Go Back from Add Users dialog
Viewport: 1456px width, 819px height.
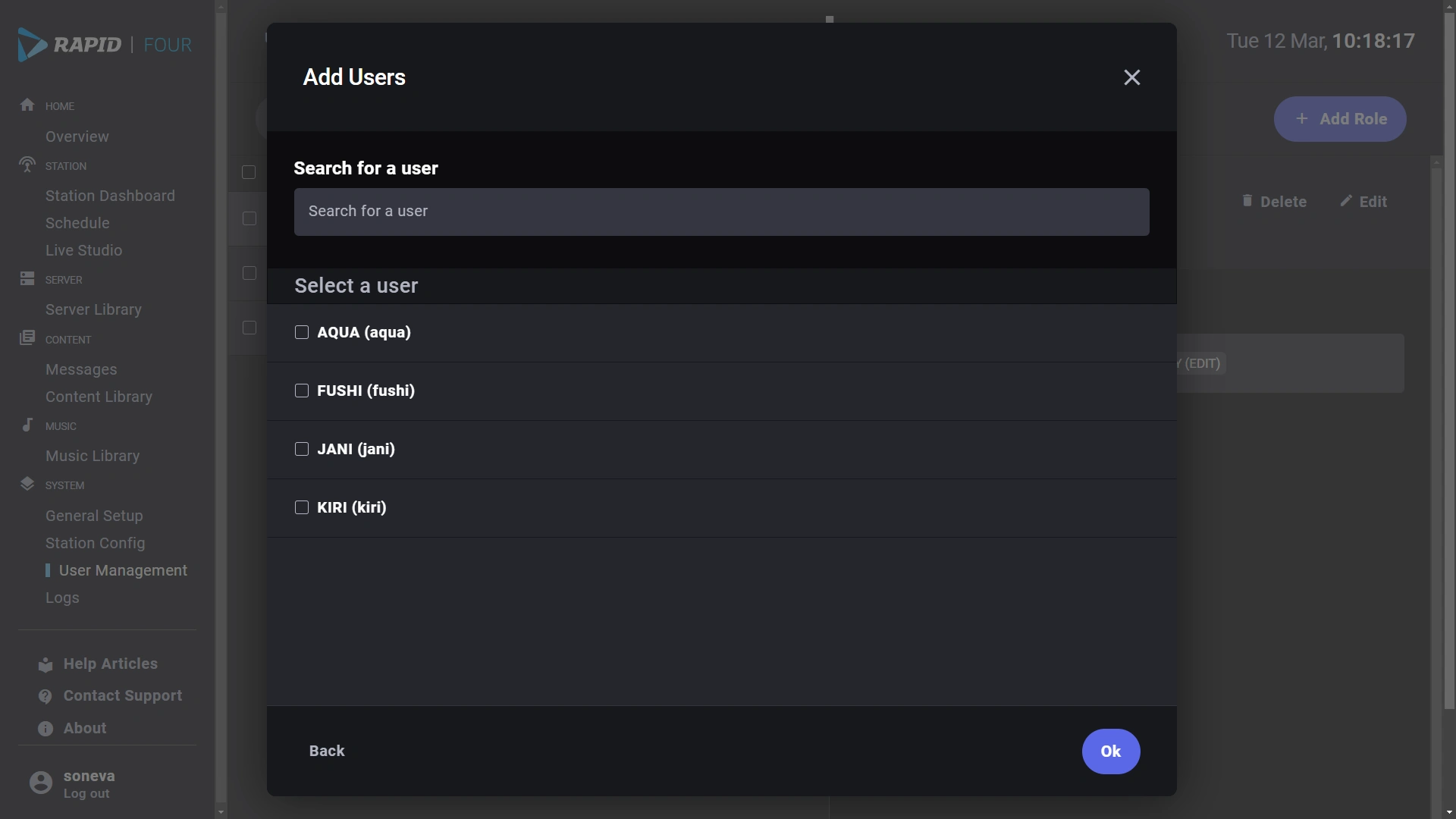tap(327, 751)
